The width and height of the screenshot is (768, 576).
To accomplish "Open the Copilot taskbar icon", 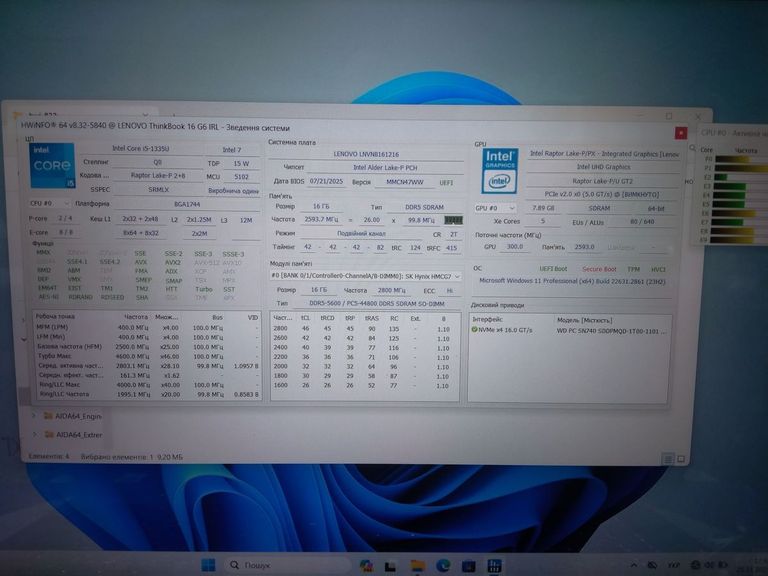I will pyautogui.click(x=366, y=566).
